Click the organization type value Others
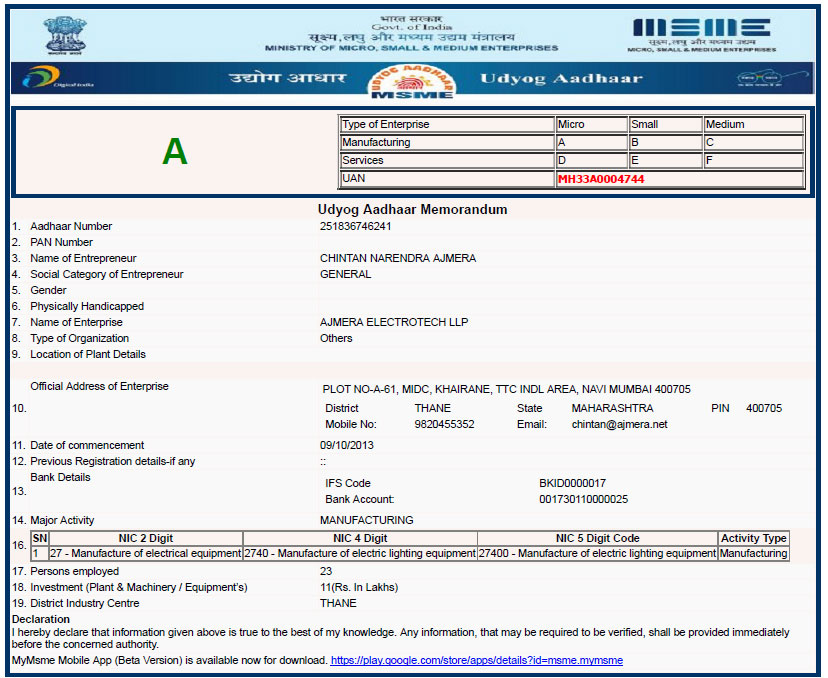The width and height of the screenshot is (828, 678). pos(336,338)
